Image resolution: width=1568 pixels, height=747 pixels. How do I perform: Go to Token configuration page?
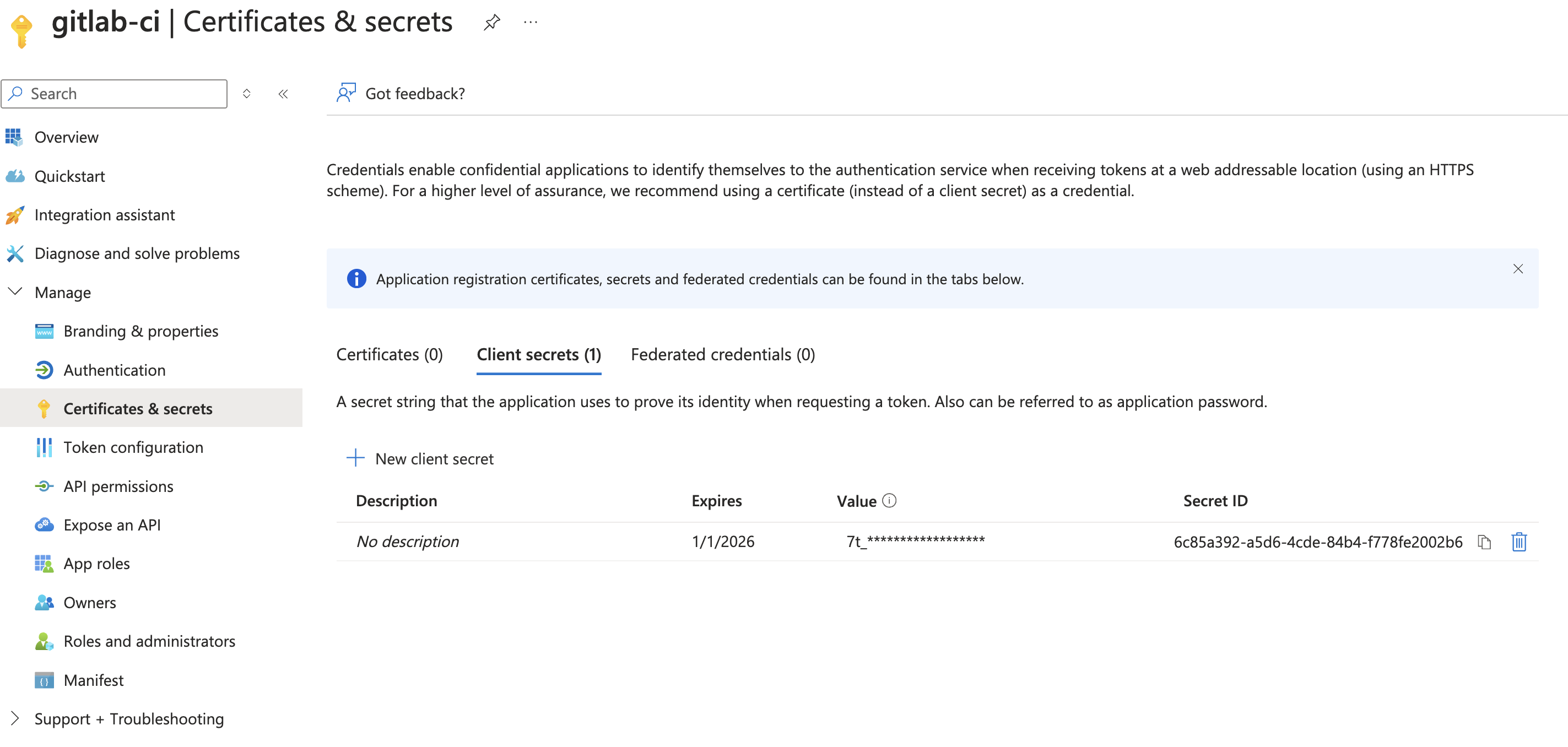(x=133, y=447)
